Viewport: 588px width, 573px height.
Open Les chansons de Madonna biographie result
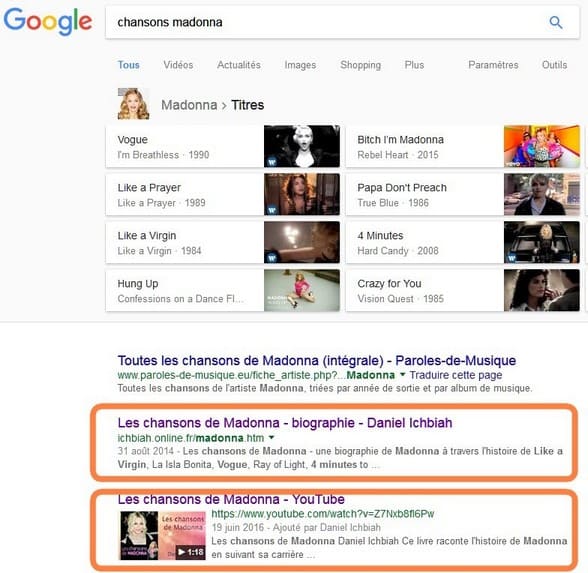point(285,423)
